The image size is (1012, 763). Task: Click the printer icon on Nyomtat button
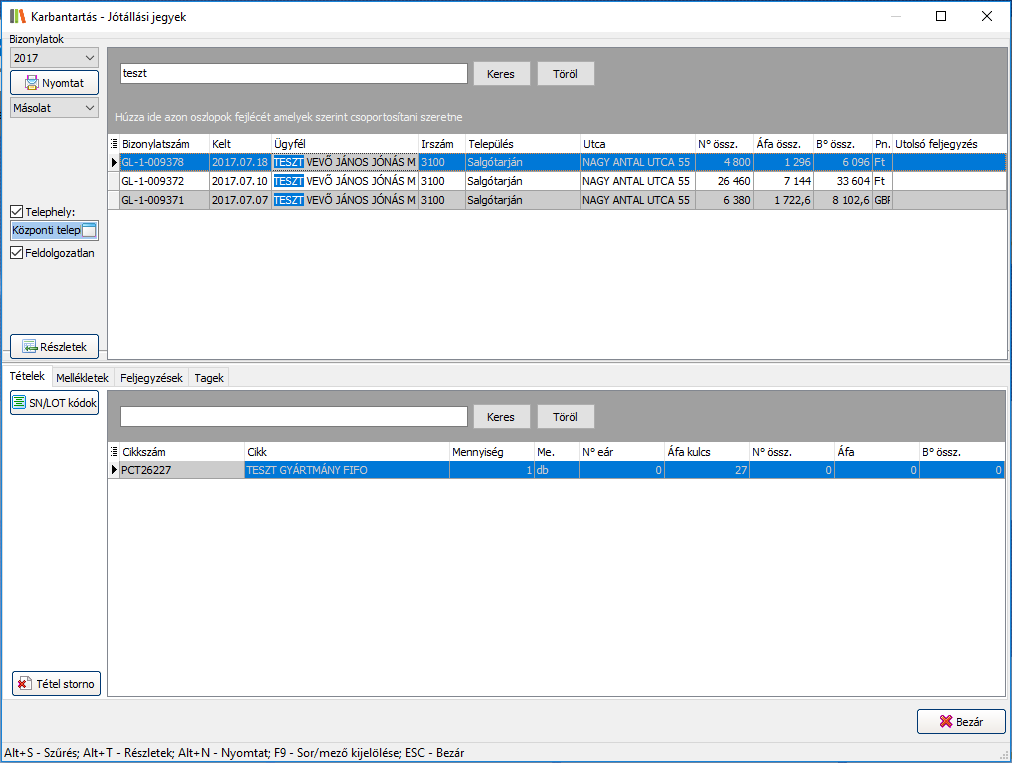pos(32,83)
